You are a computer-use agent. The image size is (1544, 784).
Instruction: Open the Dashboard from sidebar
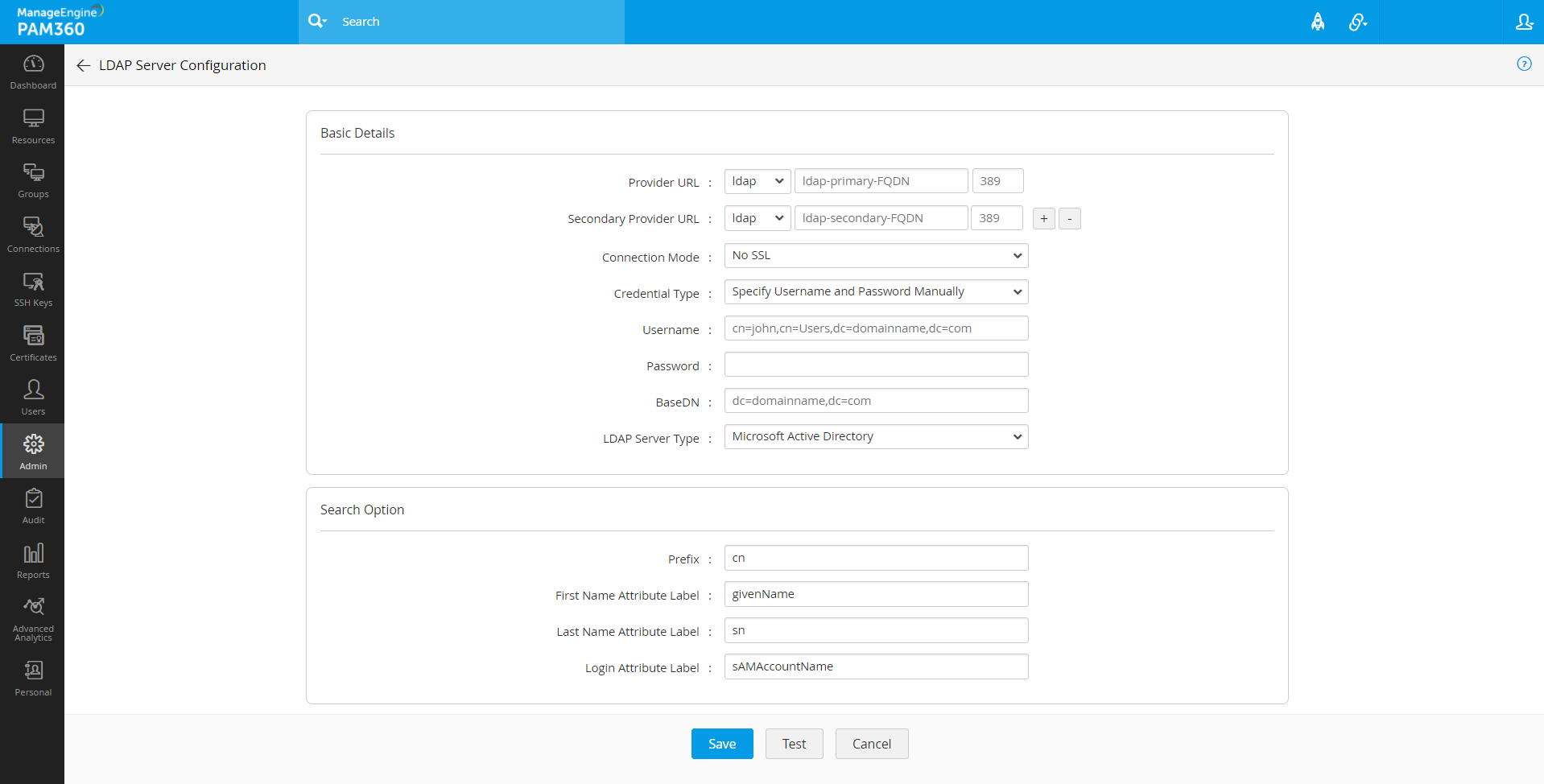pyautogui.click(x=33, y=72)
